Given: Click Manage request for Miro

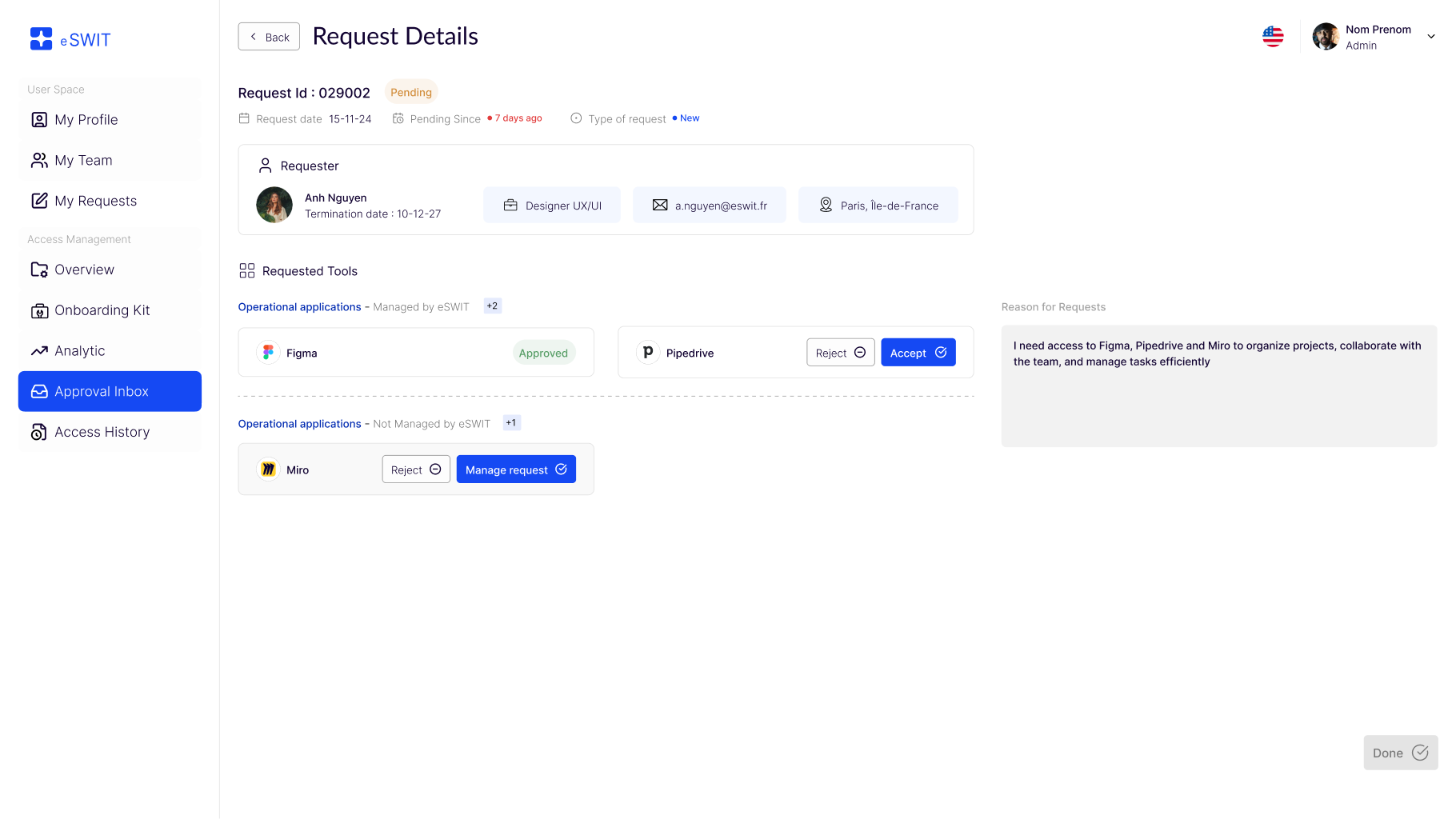Looking at the screenshot, I should coord(515,469).
